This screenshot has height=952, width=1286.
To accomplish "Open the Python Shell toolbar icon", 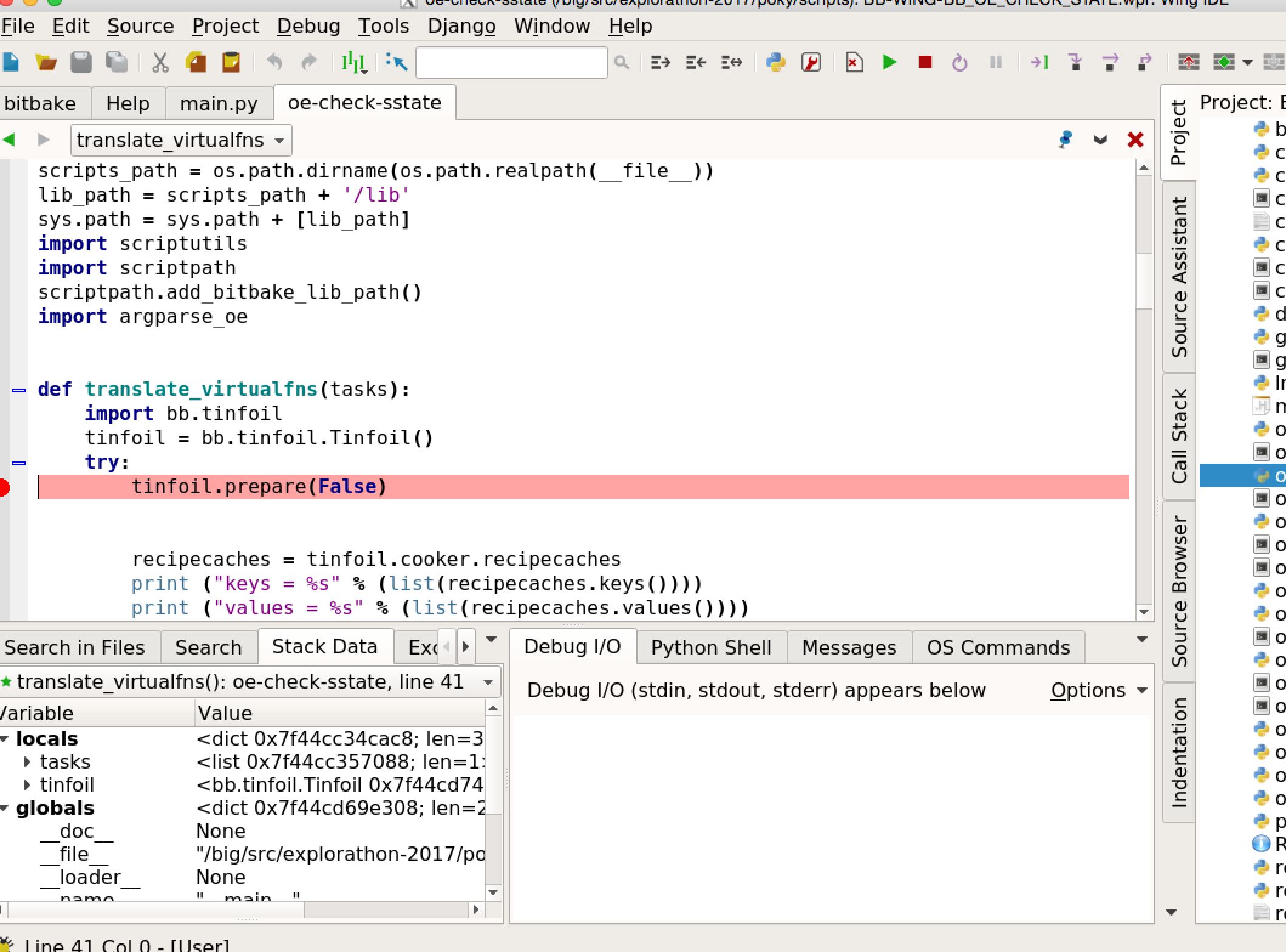I will click(775, 62).
